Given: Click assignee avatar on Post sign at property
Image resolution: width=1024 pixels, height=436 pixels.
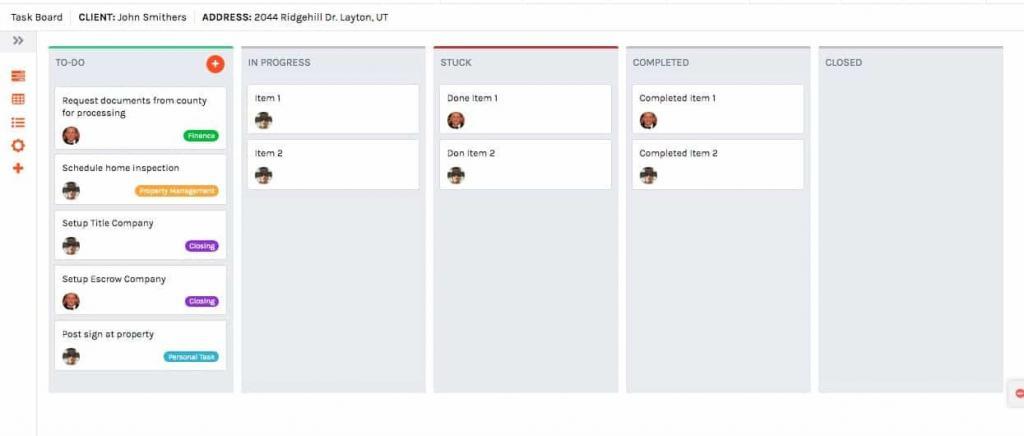Looking at the screenshot, I should [x=71, y=356].
